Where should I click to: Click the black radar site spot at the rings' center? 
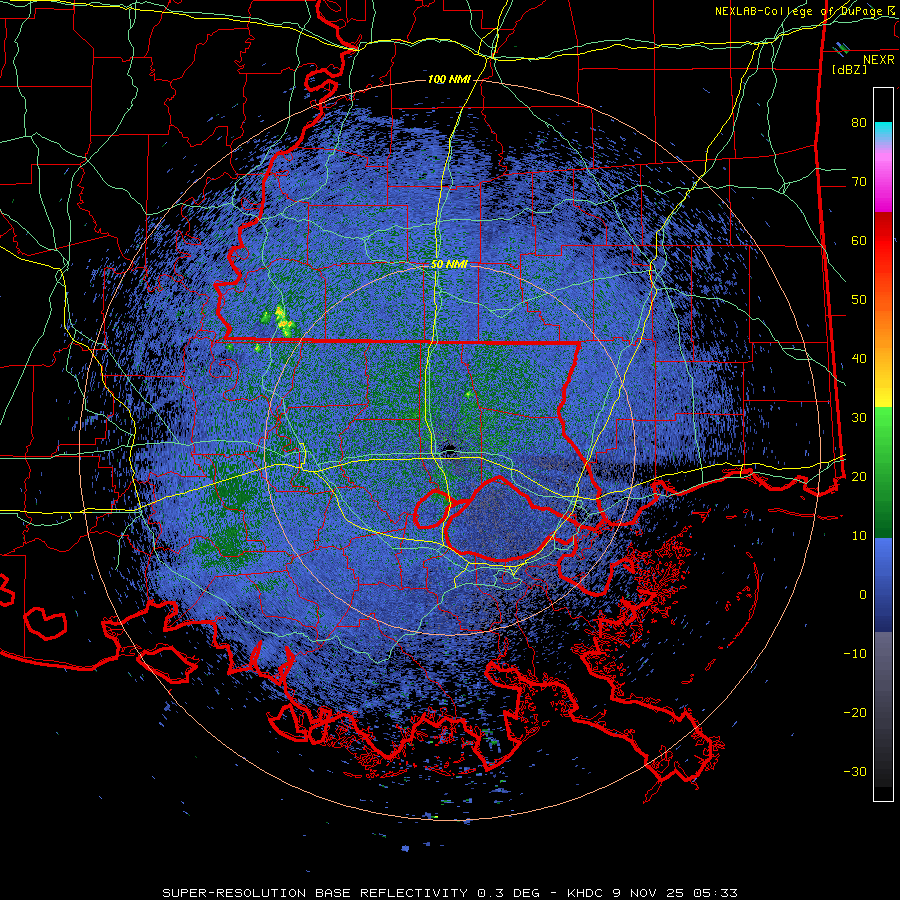click(x=448, y=448)
